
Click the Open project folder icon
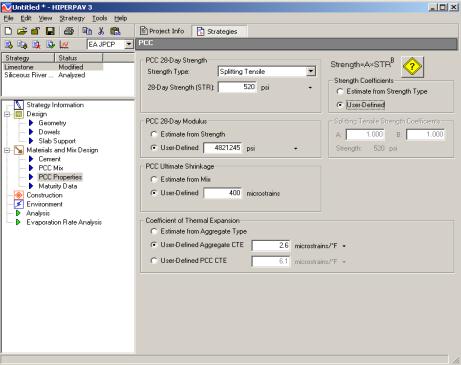coord(22,31)
